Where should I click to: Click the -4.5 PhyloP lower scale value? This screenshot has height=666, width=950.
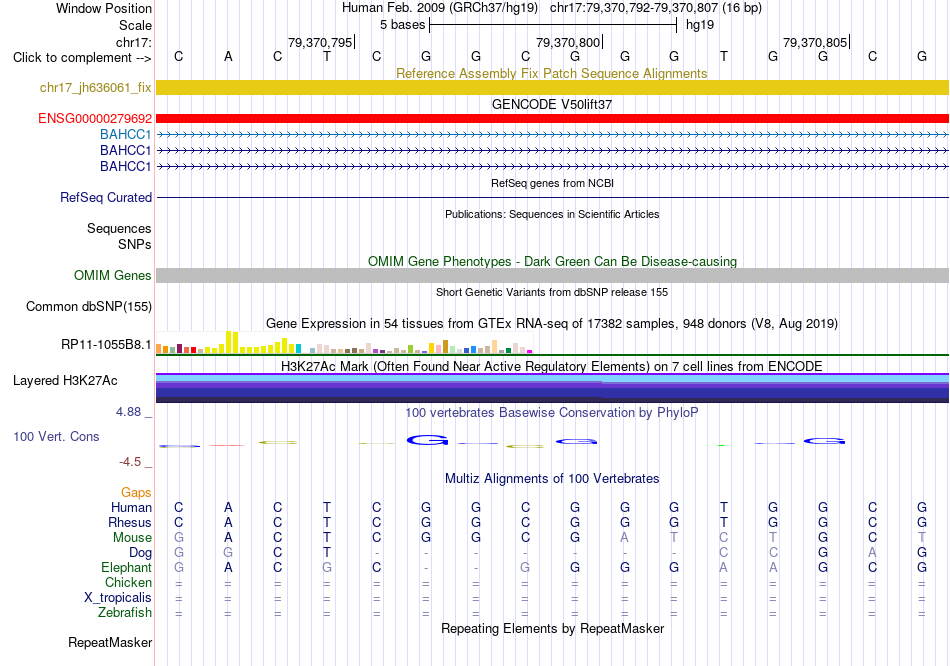click(x=130, y=462)
